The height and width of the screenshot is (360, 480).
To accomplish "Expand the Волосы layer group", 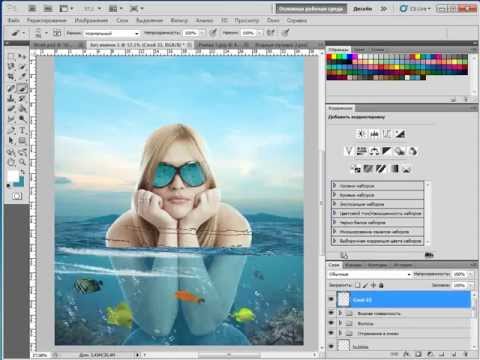I will (x=340, y=323).
